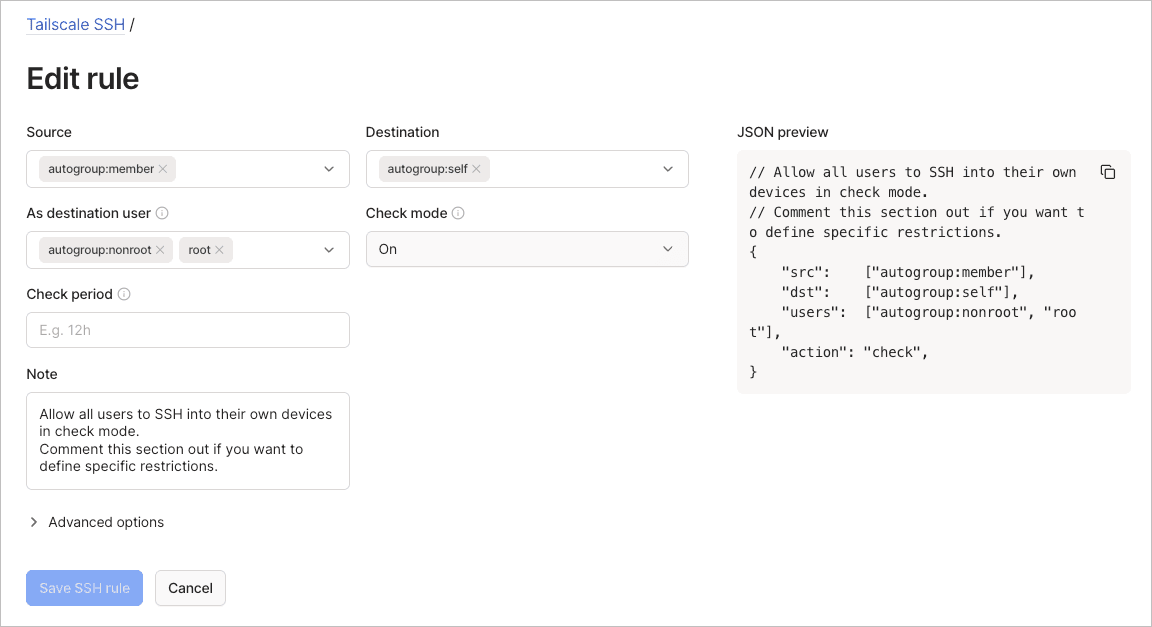Click the JSON preview panel
The image size is (1152, 627).
tap(933, 271)
